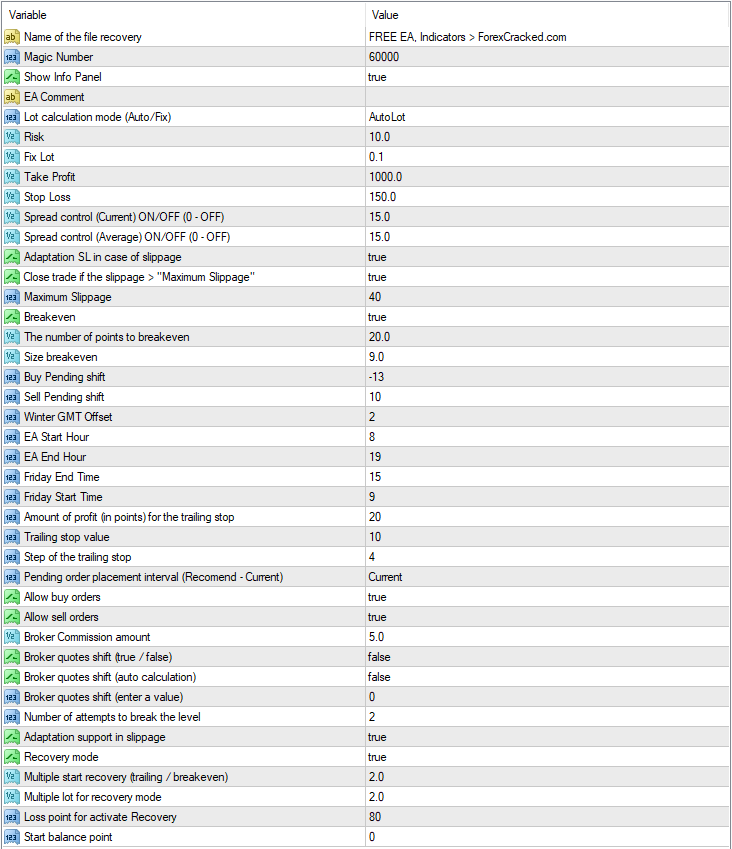This screenshot has height=849, width=732.
Task: Click the integer icon beside Maximum Slippage
Action: tap(12, 297)
